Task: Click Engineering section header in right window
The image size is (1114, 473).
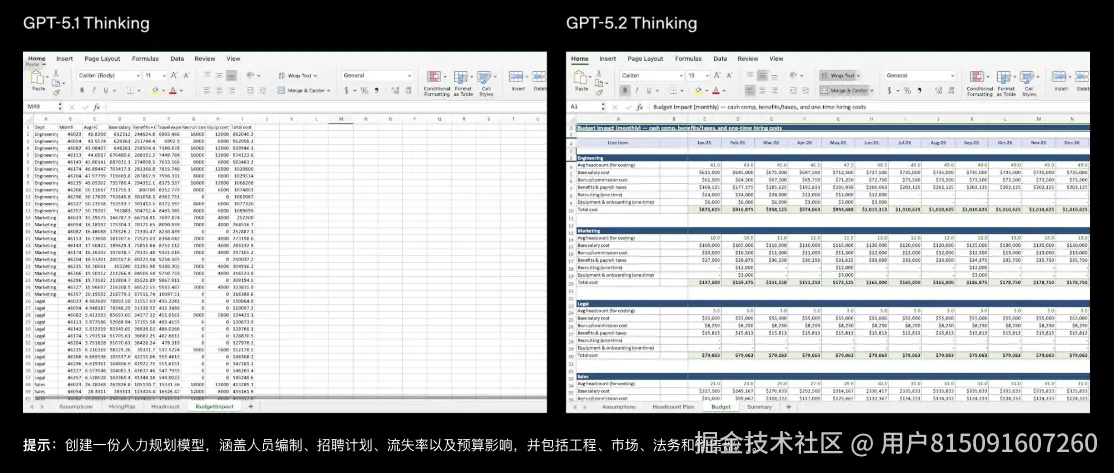Action: coord(832,158)
